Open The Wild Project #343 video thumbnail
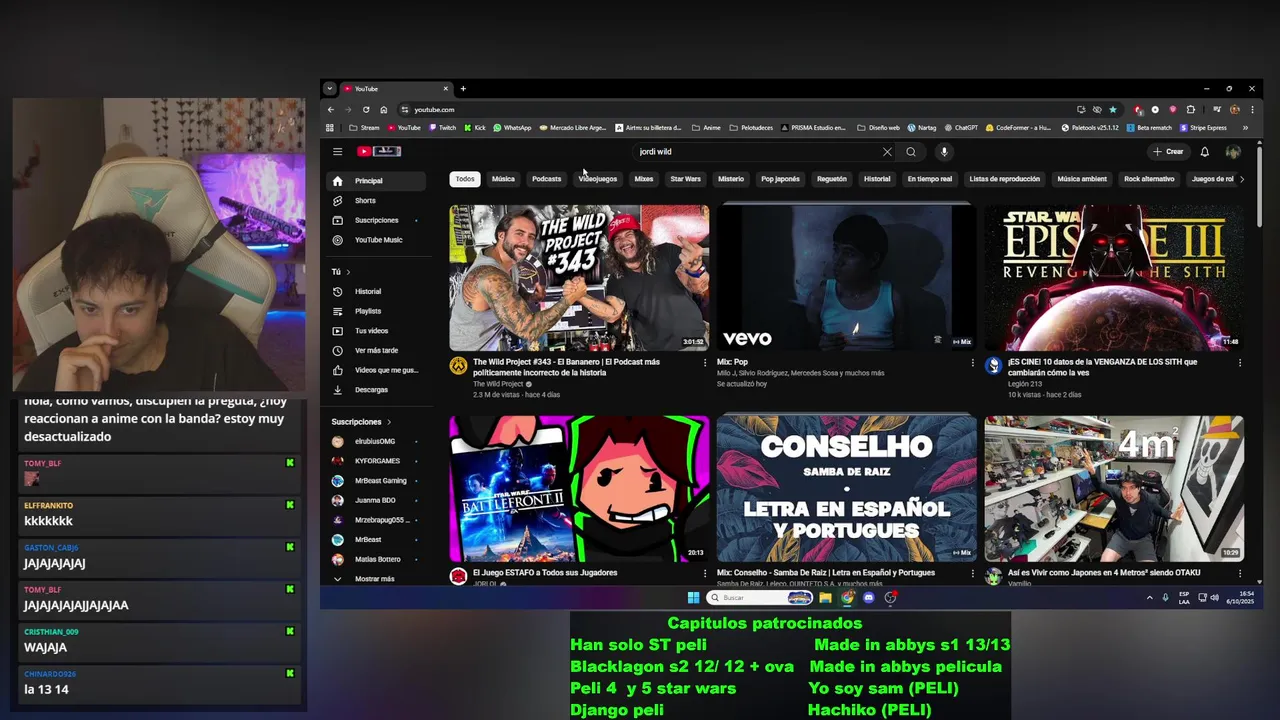1280x720 pixels. pyautogui.click(x=579, y=278)
